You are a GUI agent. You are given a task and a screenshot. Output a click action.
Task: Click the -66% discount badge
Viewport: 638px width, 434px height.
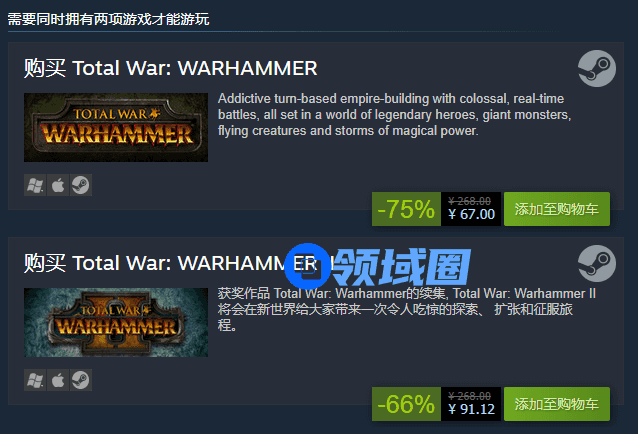406,404
